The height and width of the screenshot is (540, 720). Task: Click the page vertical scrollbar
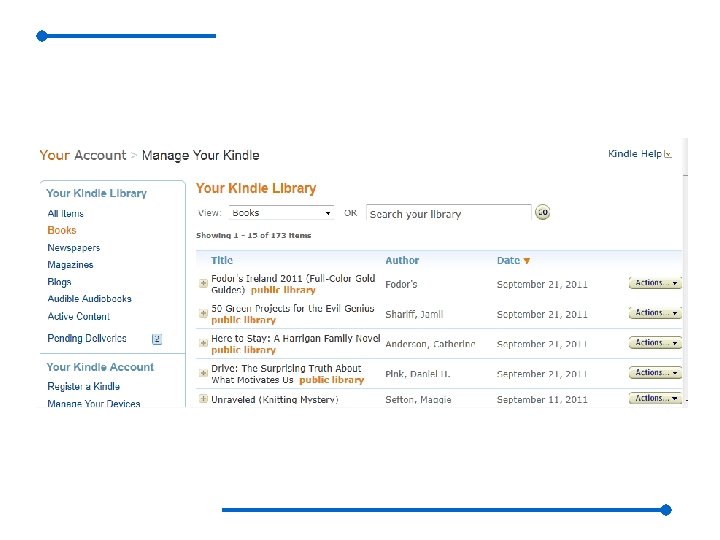coord(685,273)
